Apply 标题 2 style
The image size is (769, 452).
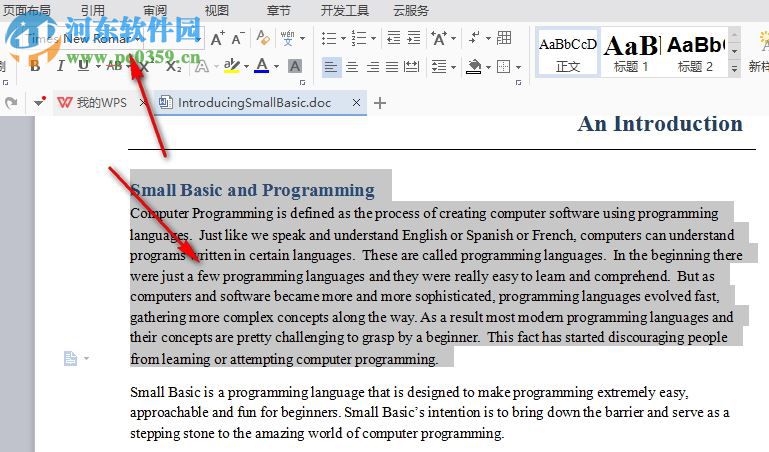click(695, 53)
